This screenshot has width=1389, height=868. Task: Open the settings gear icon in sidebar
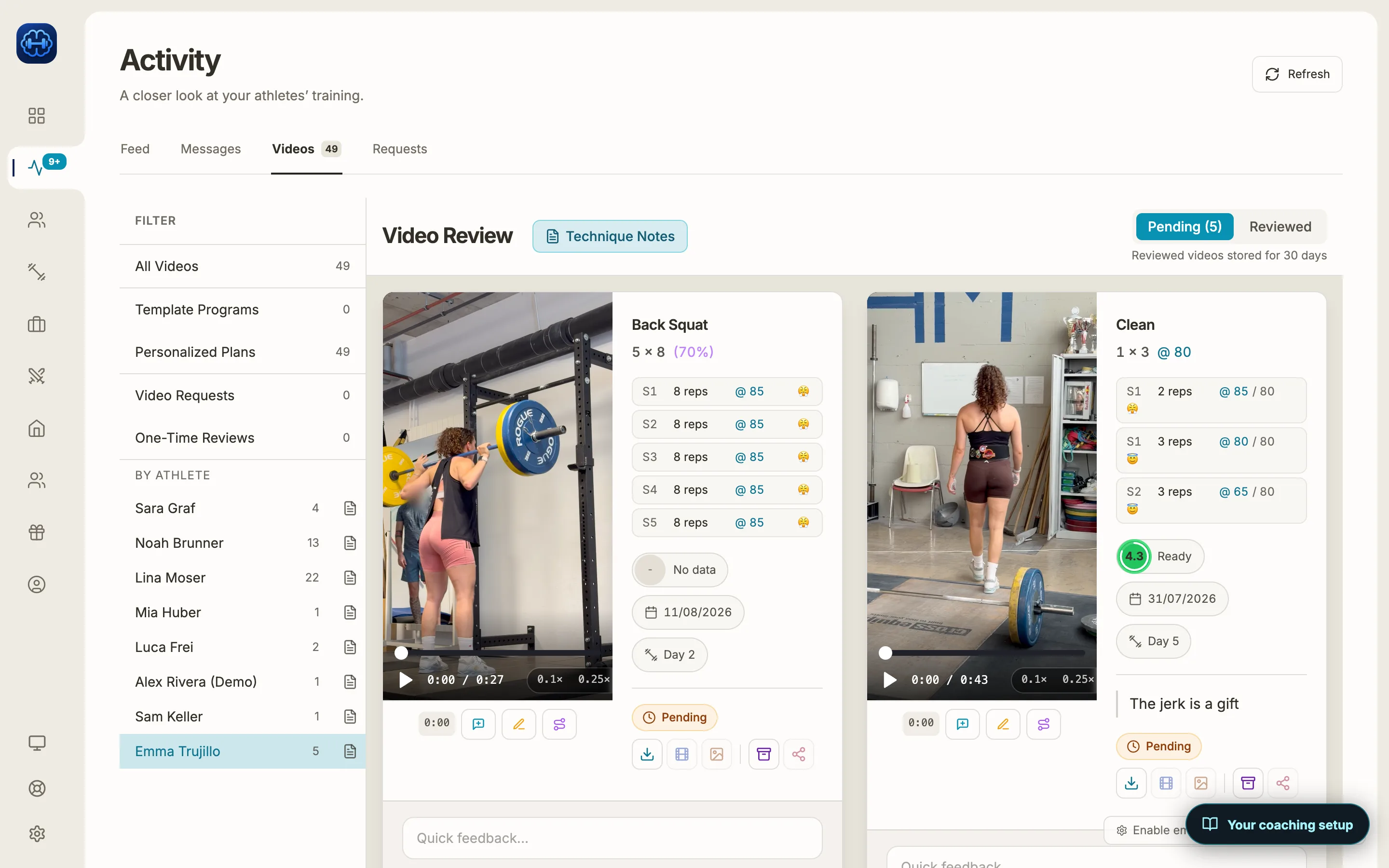point(37,834)
